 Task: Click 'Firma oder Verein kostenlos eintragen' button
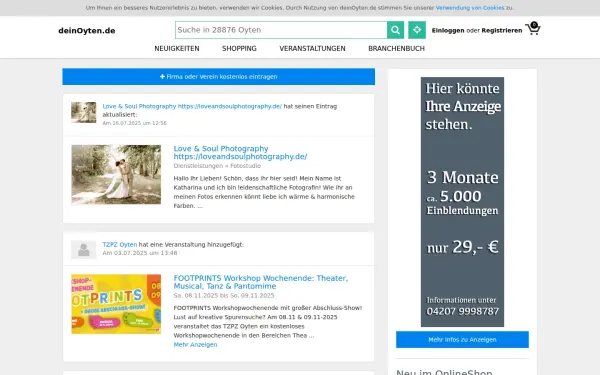(x=218, y=77)
